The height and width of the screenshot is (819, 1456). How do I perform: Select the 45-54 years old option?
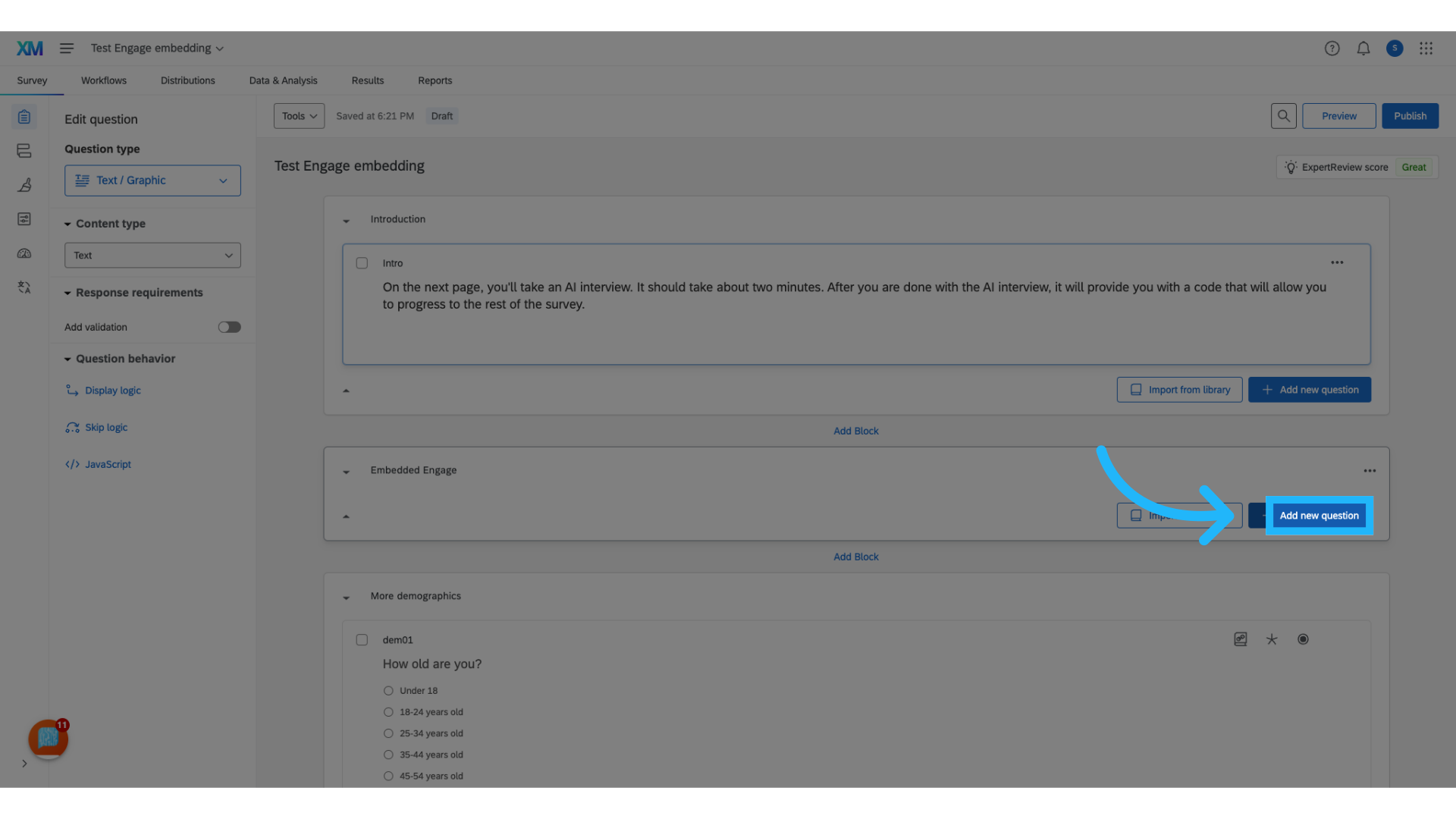[388, 776]
